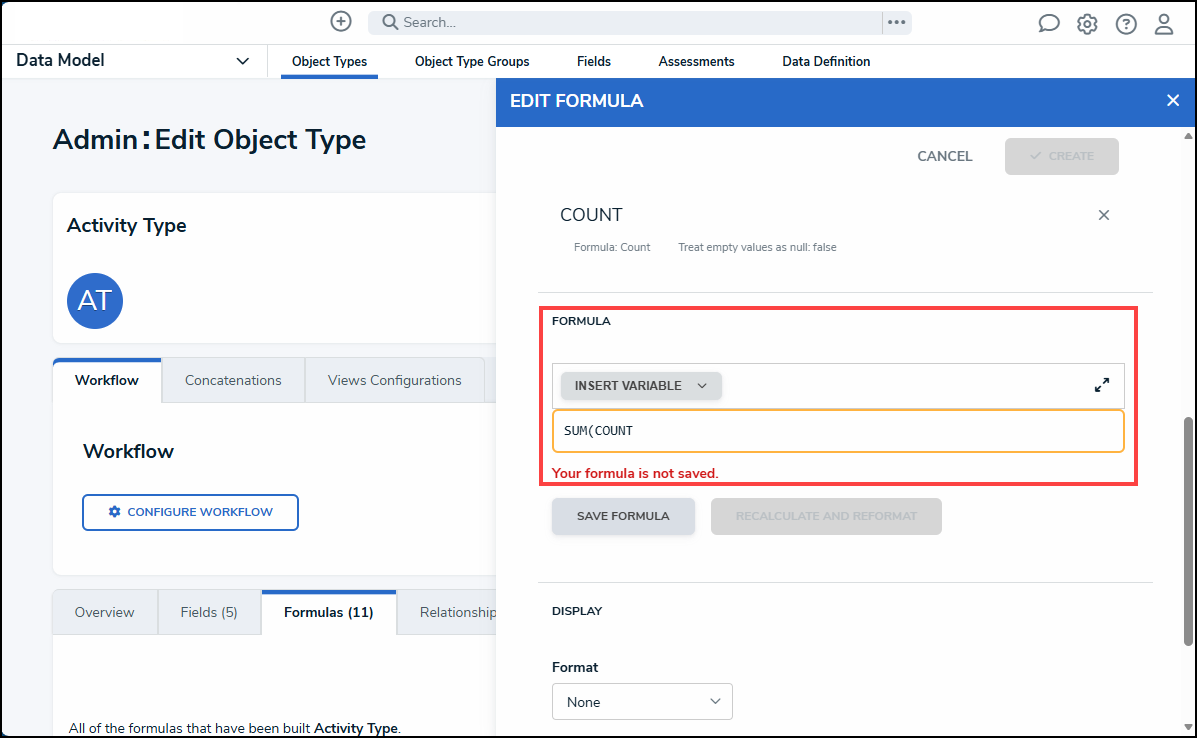Close the Edit Formula panel
The height and width of the screenshot is (738, 1197).
coord(1173,101)
